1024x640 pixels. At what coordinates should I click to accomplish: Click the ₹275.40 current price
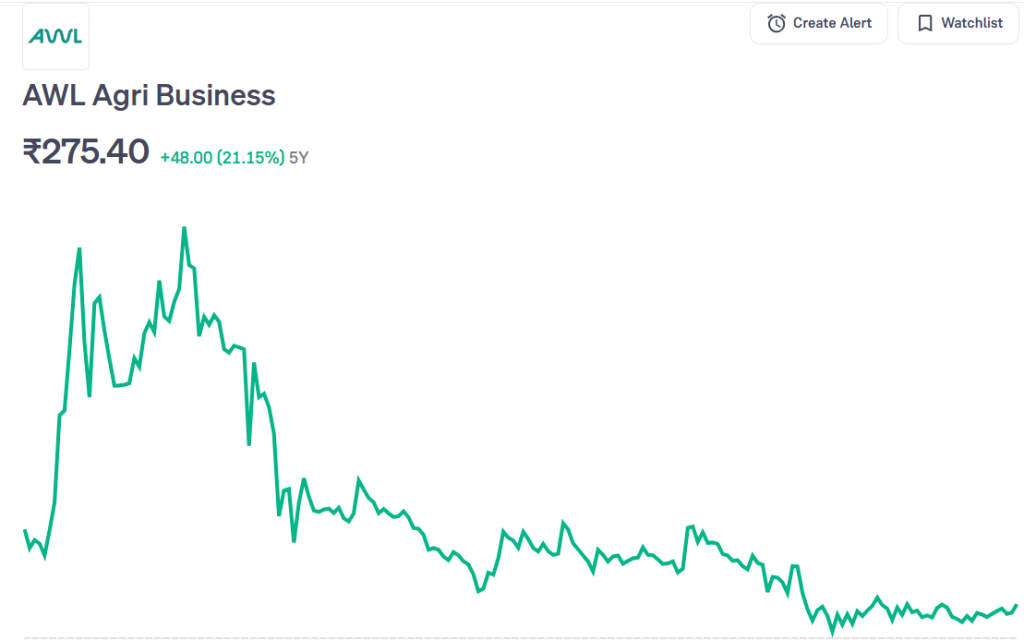86,152
